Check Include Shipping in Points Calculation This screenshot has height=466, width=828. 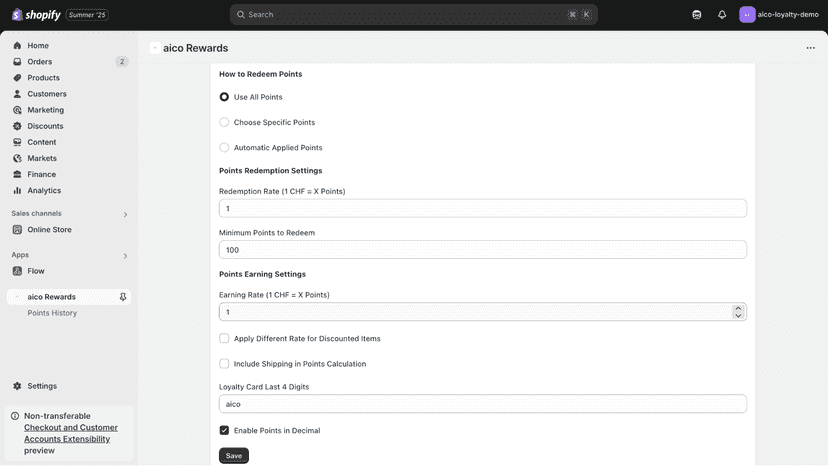(224, 364)
